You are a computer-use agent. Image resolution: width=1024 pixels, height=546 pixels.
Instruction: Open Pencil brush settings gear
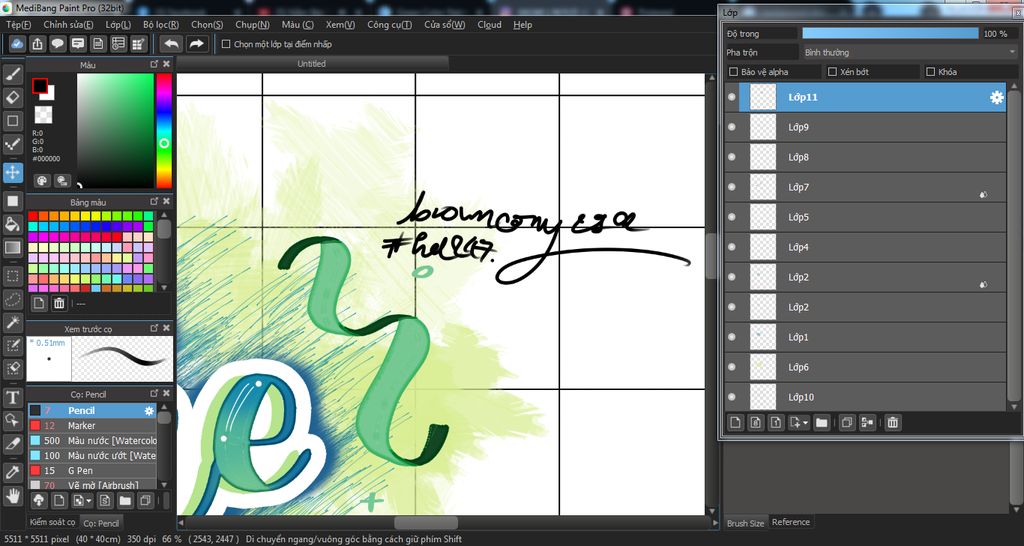(150, 411)
